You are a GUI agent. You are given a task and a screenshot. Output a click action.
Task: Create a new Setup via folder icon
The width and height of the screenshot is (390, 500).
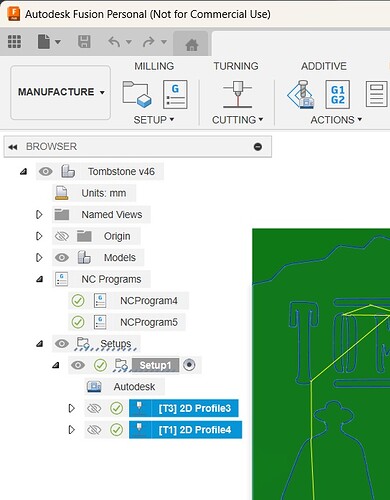tap(137, 94)
